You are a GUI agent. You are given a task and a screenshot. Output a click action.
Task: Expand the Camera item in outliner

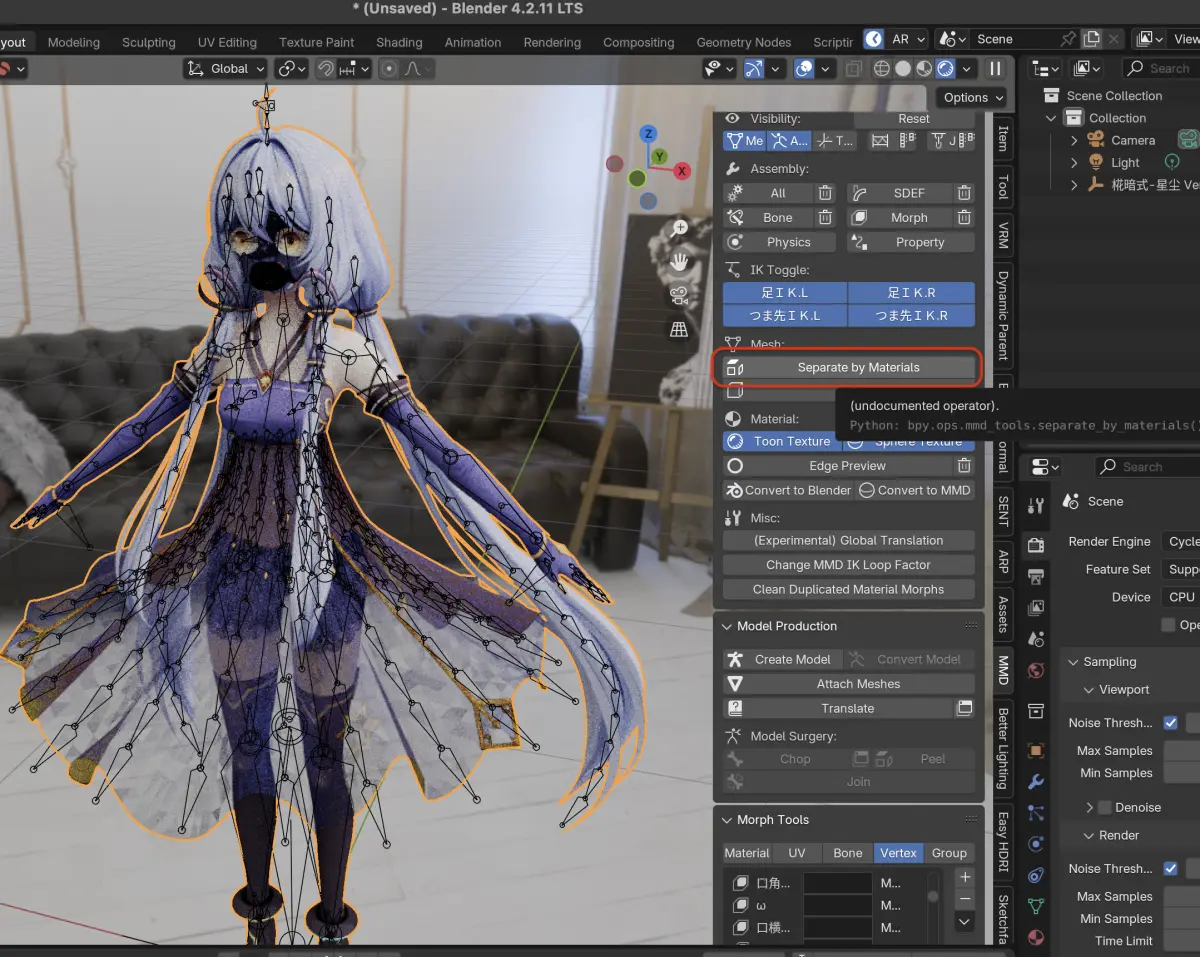[x=1074, y=141]
